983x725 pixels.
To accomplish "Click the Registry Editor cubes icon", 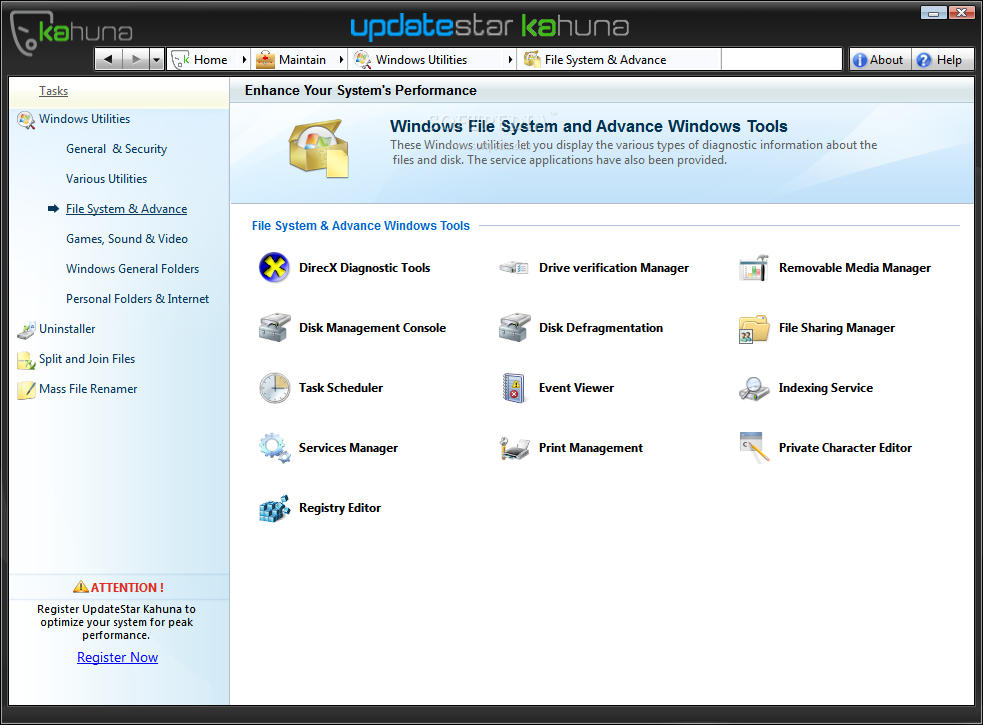I will tap(275, 508).
